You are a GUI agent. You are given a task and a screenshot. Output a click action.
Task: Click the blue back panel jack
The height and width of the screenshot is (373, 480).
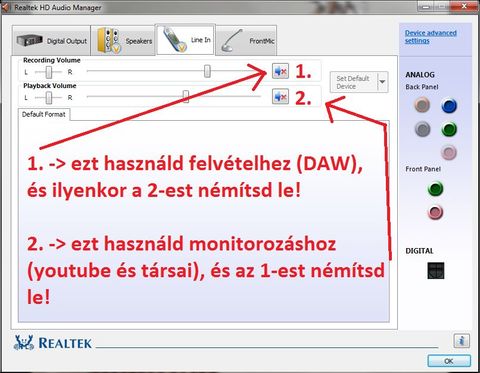(x=449, y=106)
